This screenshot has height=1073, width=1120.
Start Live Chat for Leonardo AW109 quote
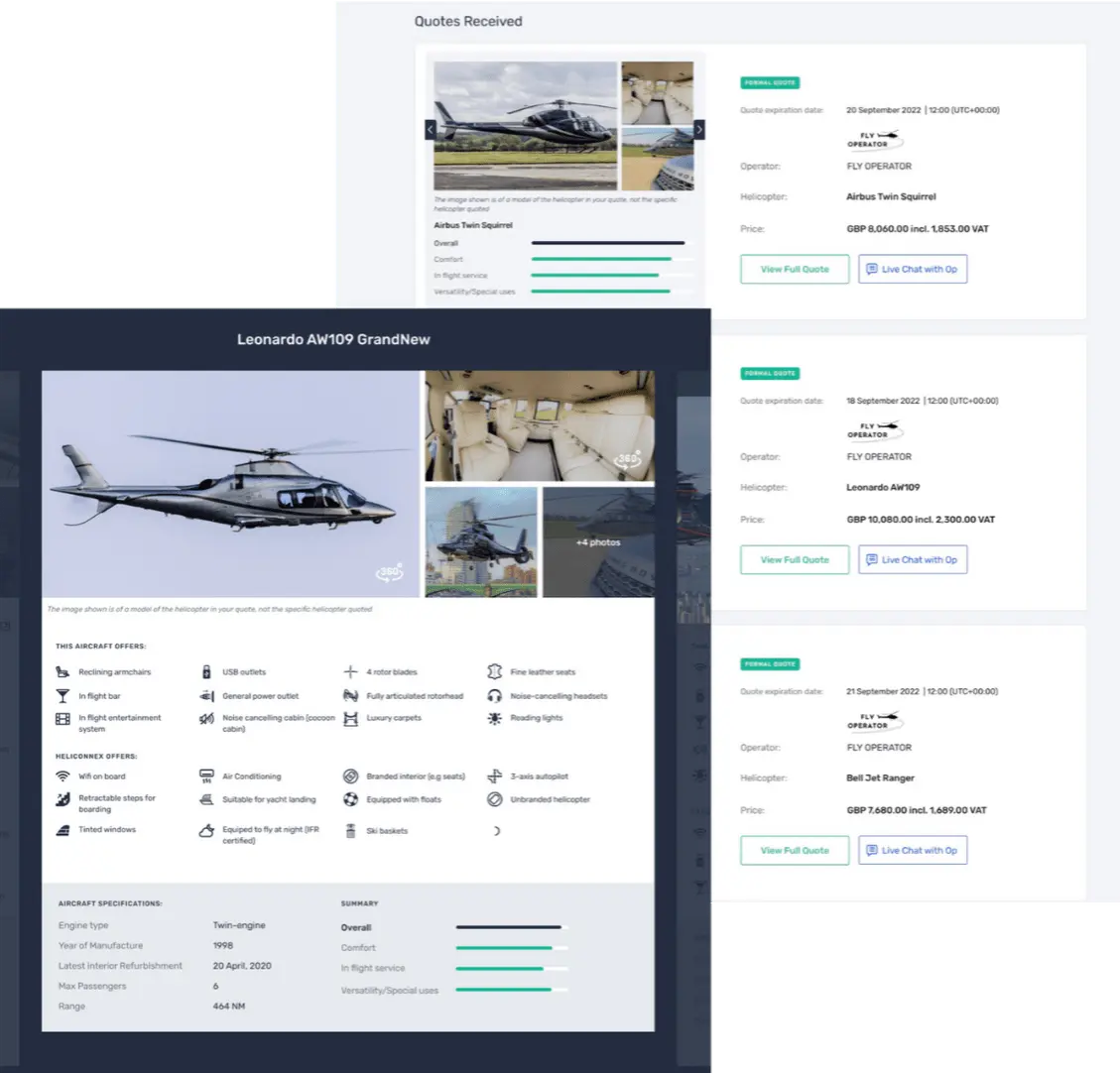click(x=912, y=559)
